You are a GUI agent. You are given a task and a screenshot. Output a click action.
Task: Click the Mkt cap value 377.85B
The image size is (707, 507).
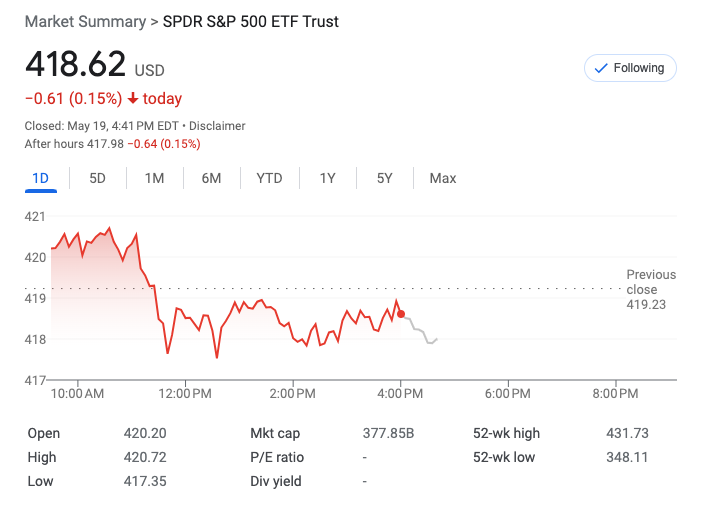pyautogui.click(x=388, y=433)
